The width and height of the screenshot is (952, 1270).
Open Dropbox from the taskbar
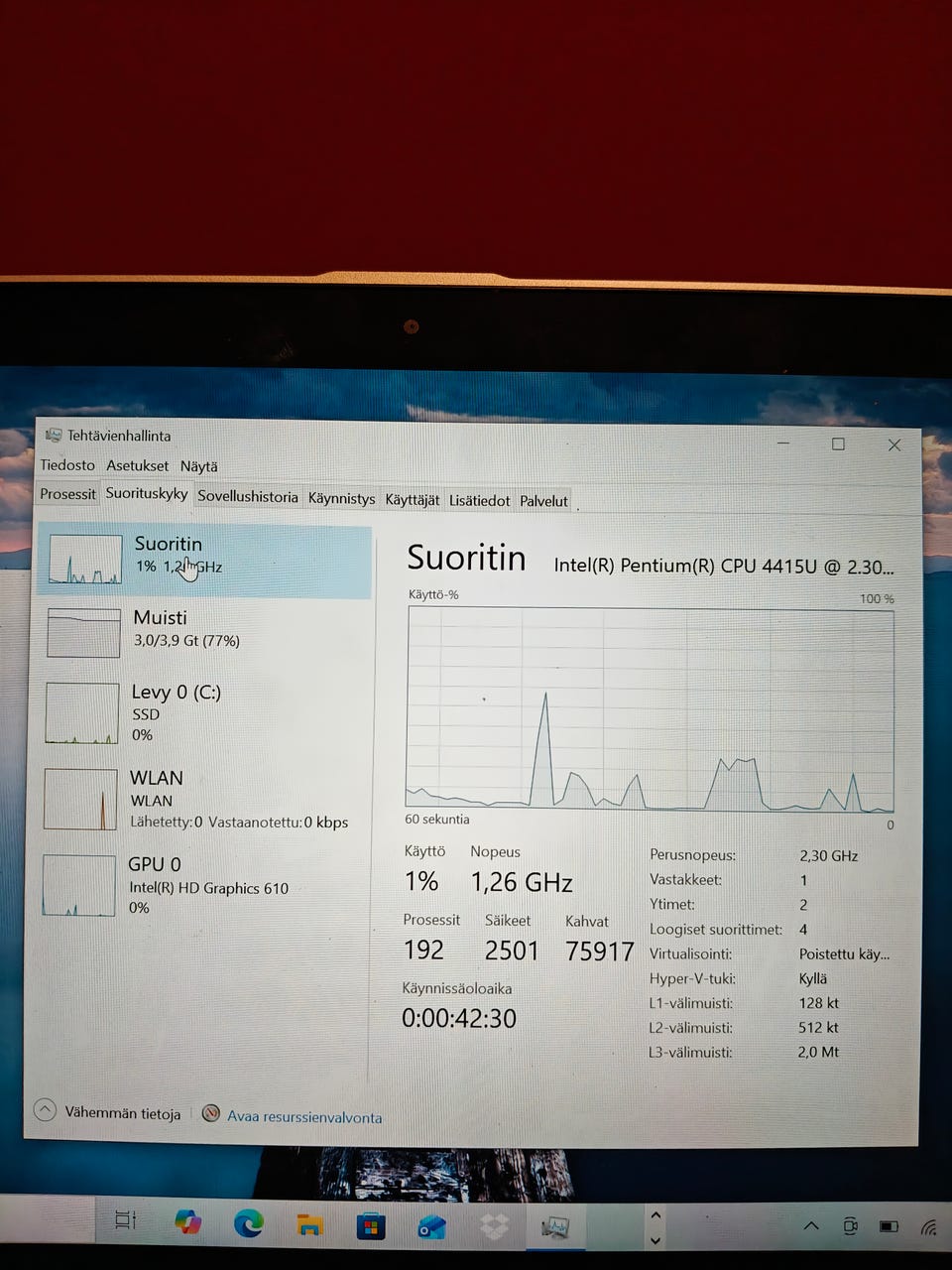tap(493, 1227)
